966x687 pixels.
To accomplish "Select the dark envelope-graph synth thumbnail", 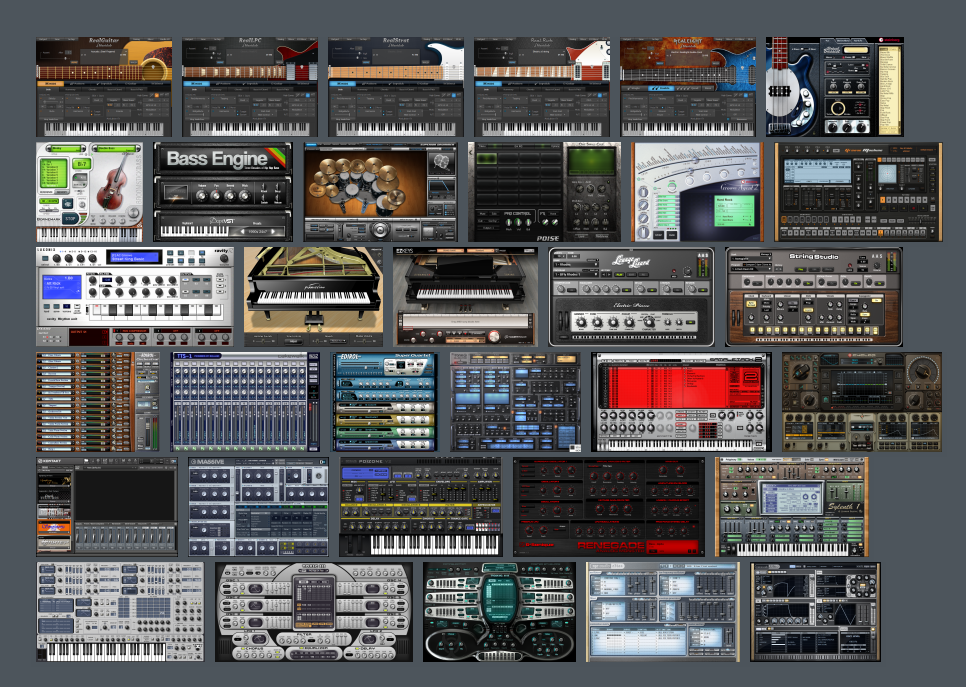I will [x=816, y=612].
